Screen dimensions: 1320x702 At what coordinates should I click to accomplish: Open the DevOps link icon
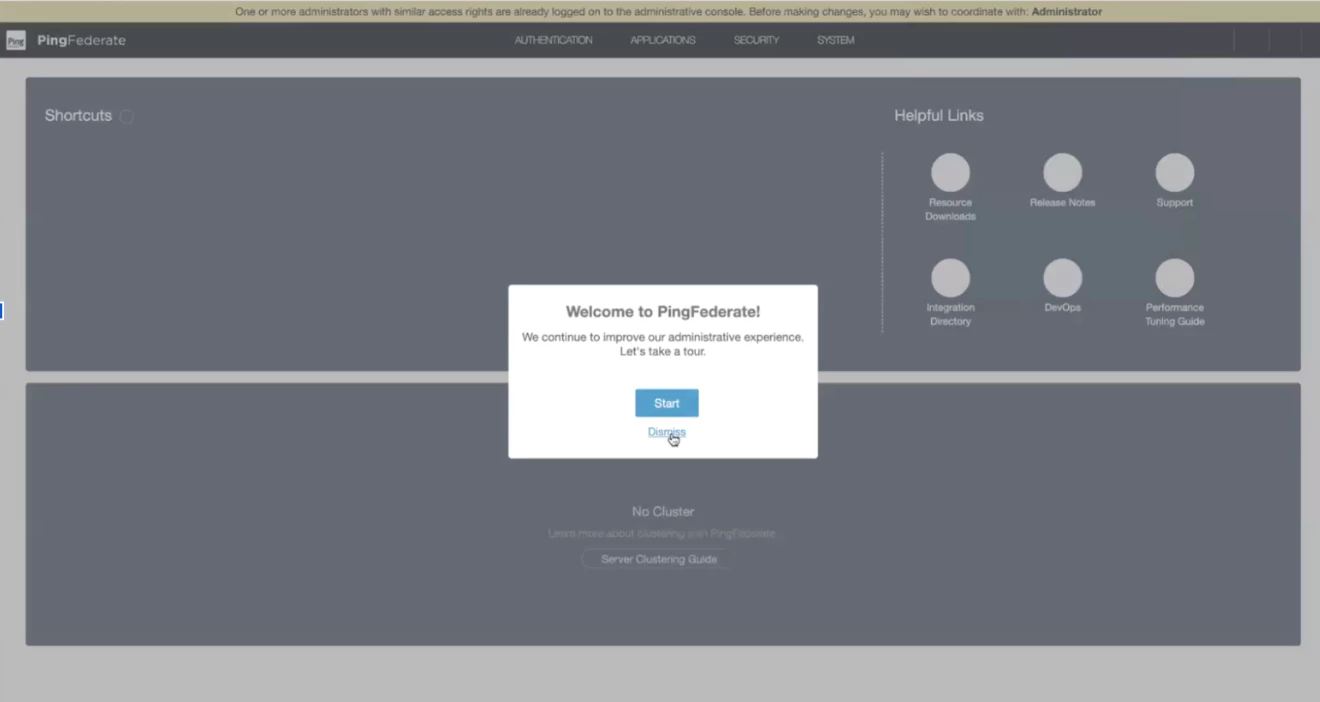click(1062, 277)
